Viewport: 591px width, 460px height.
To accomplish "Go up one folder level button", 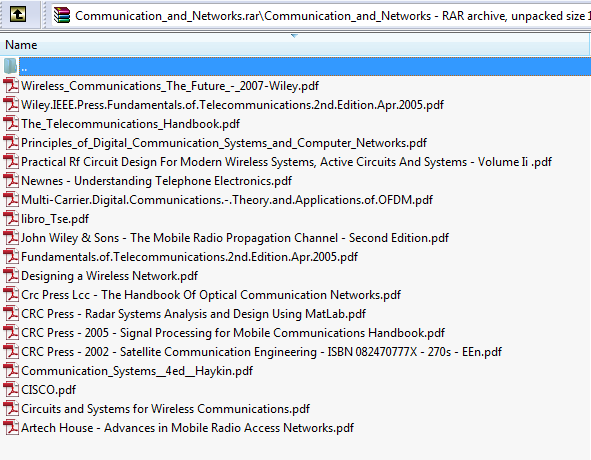I will 17,15.
